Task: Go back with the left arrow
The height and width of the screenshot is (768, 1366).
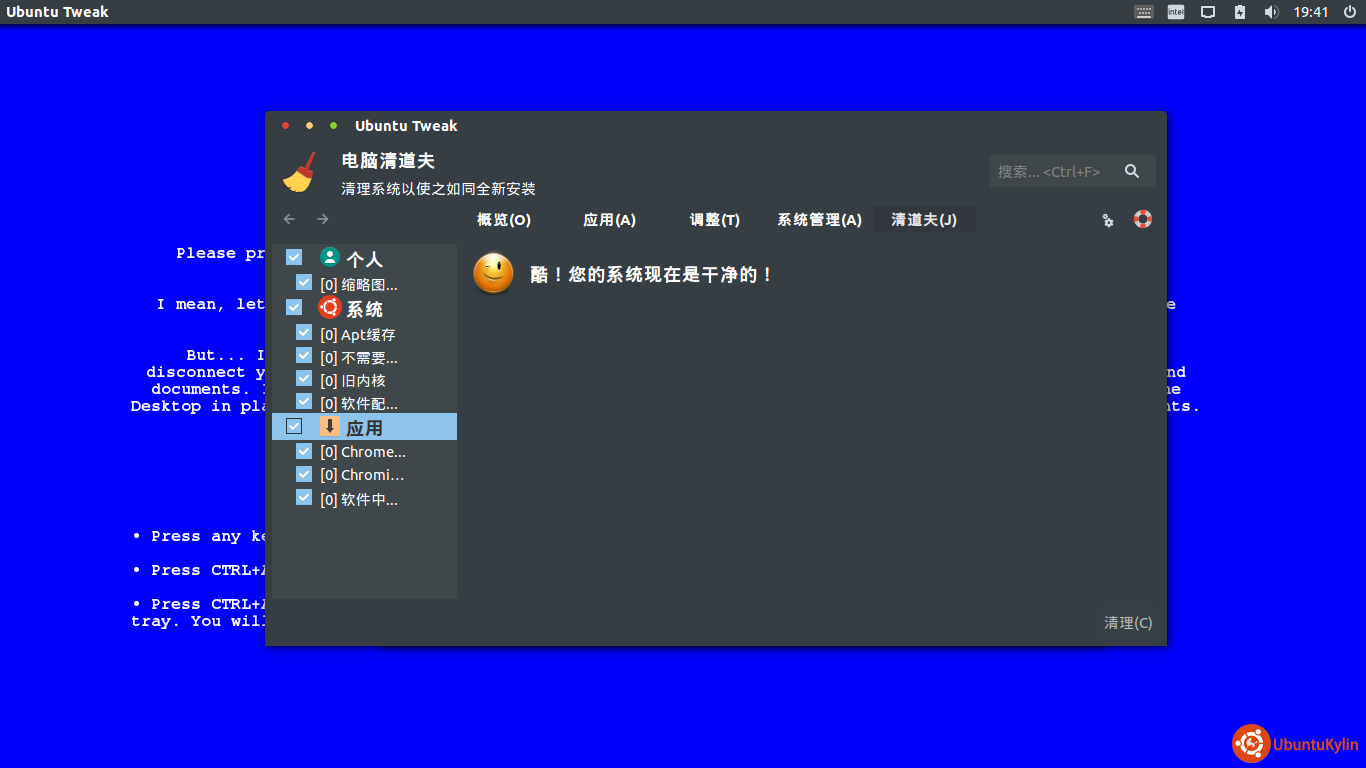Action: [289, 219]
